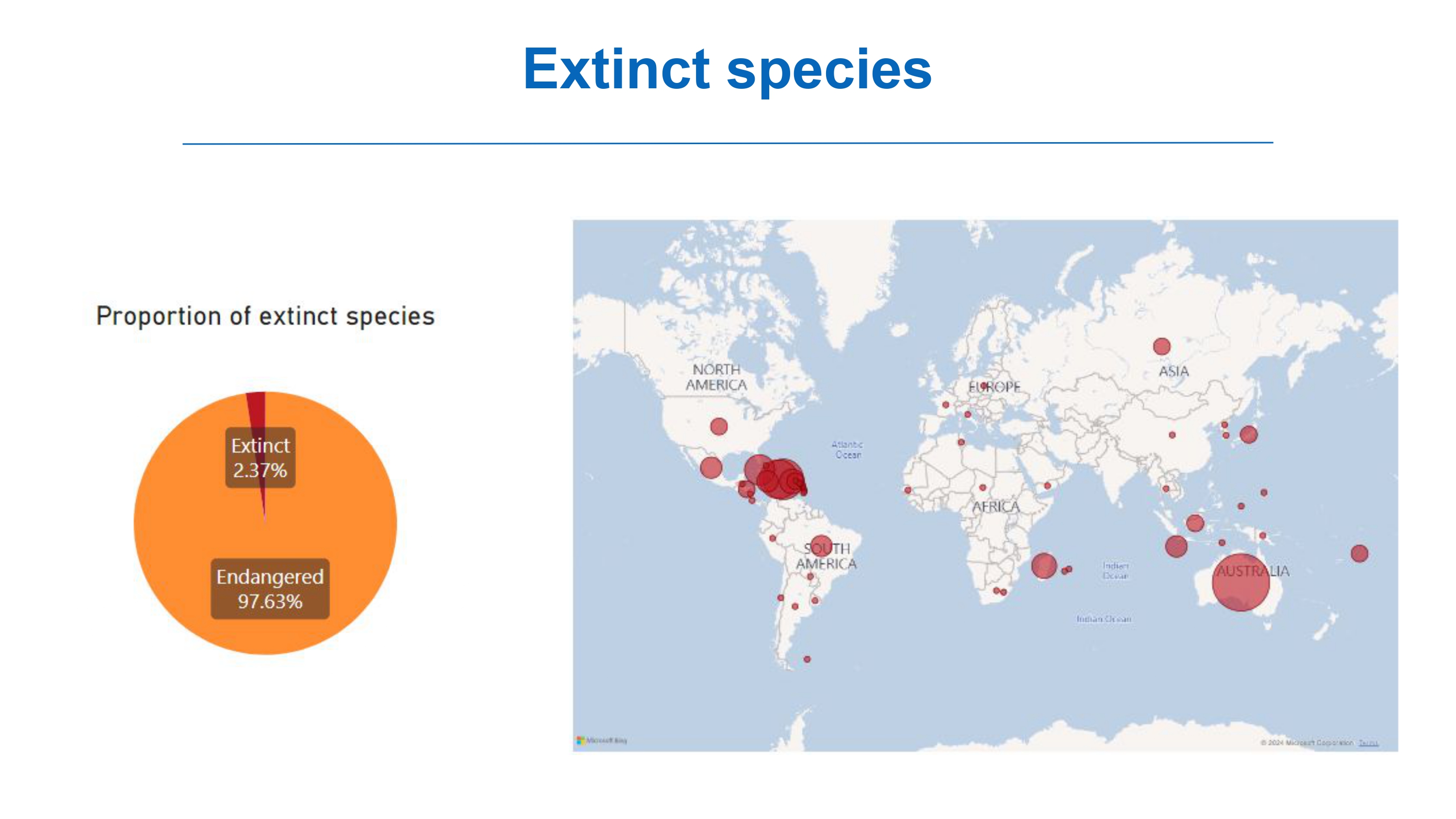Click the AFRICA map label

996,507
